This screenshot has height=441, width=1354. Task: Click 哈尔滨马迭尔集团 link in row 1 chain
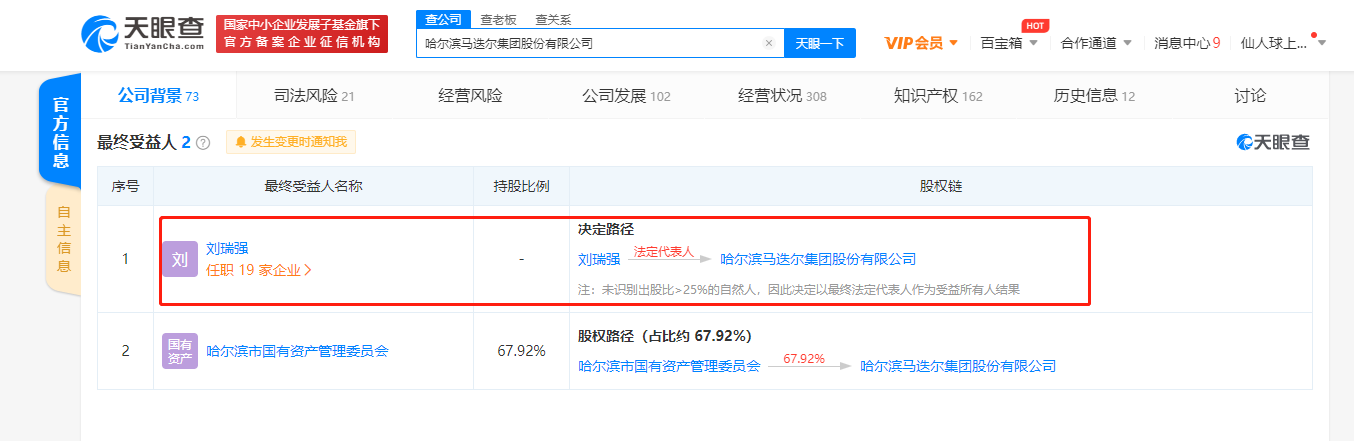818,259
